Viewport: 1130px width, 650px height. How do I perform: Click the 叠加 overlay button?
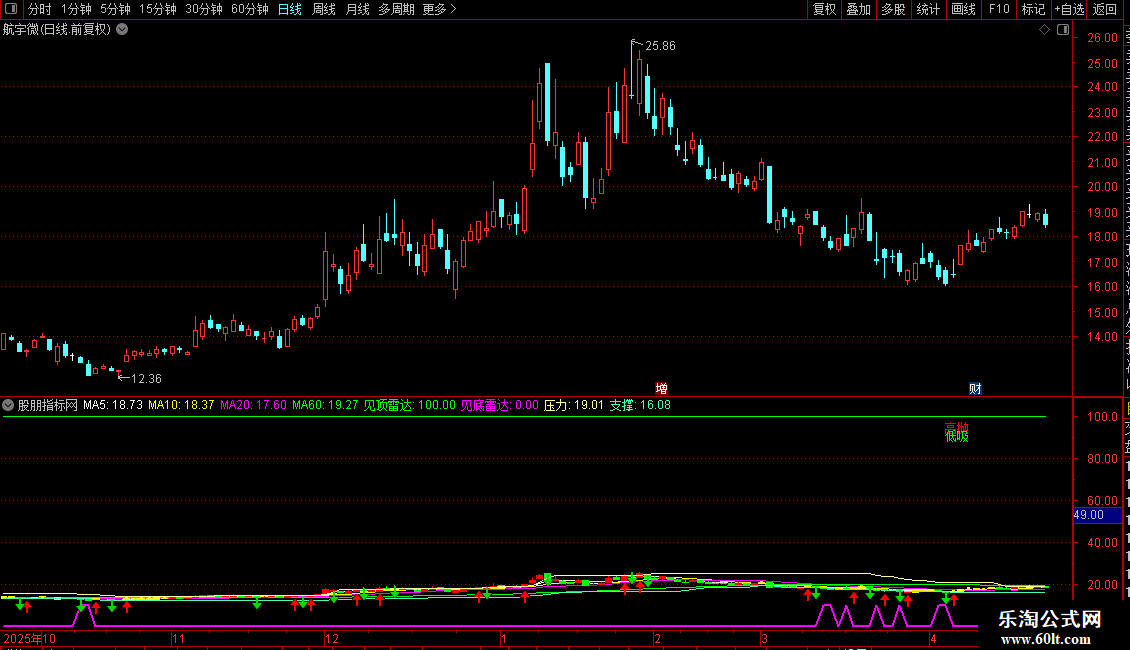(x=858, y=9)
